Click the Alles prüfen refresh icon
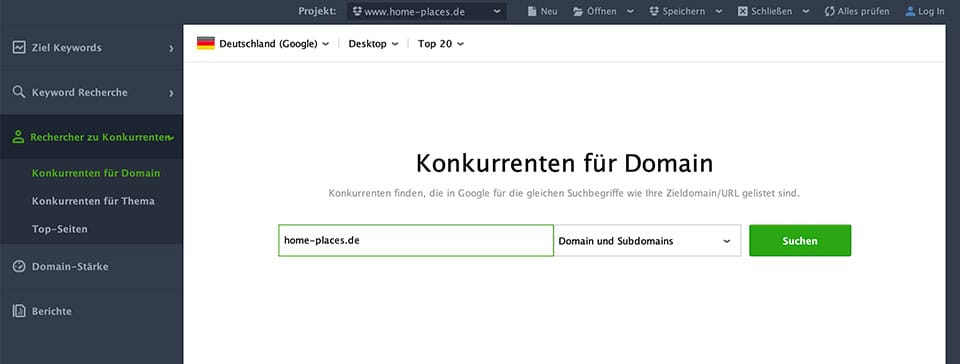Screen dimensions: 960x364 pos(830,11)
